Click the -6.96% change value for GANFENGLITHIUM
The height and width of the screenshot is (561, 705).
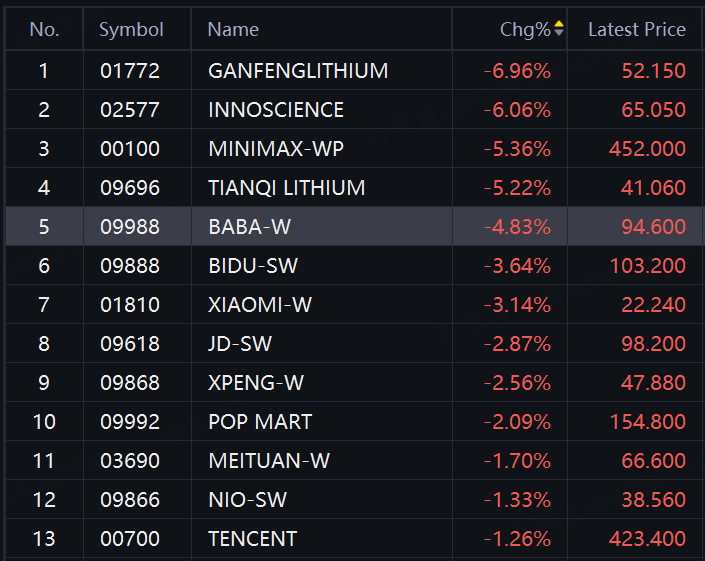tap(517, 71)
